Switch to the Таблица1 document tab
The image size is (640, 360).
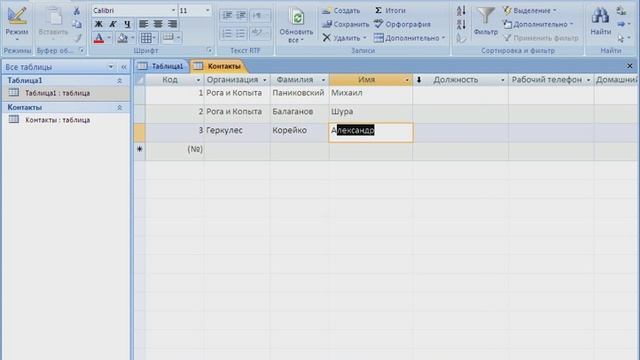tap(162, 66)
